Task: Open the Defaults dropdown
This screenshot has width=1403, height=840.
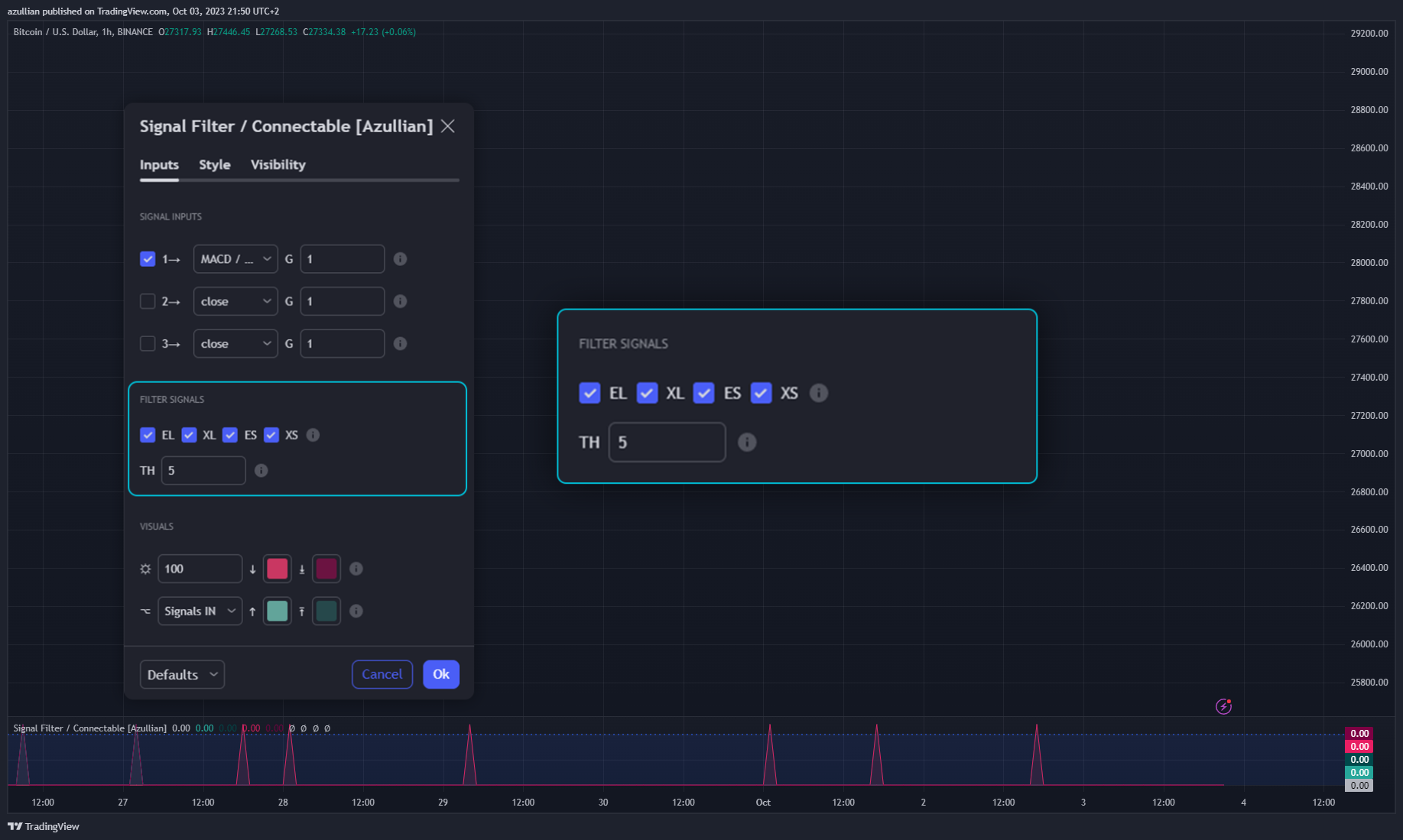Action: [182, 674]
